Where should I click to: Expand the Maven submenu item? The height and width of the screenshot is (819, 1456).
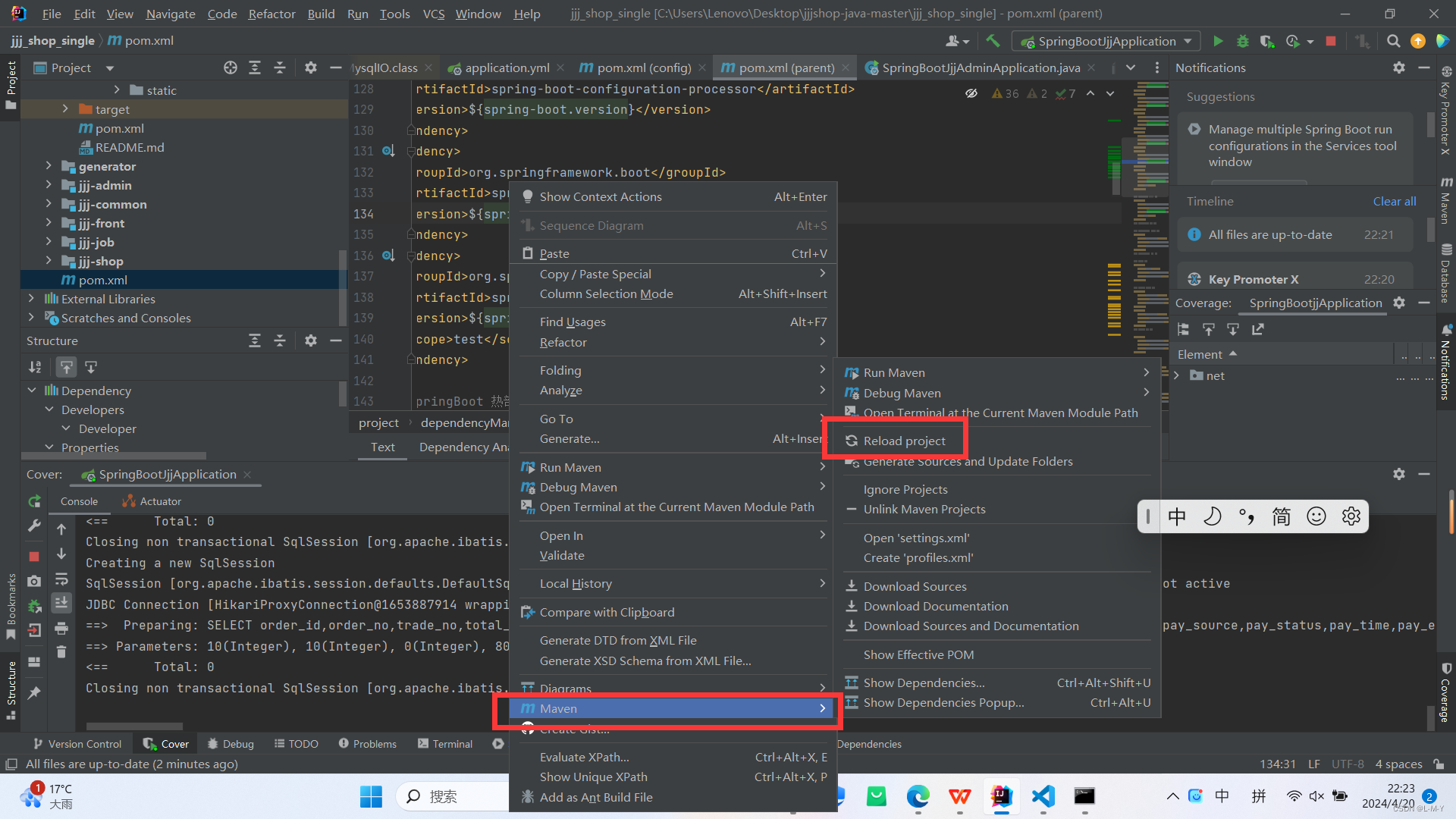670,708
